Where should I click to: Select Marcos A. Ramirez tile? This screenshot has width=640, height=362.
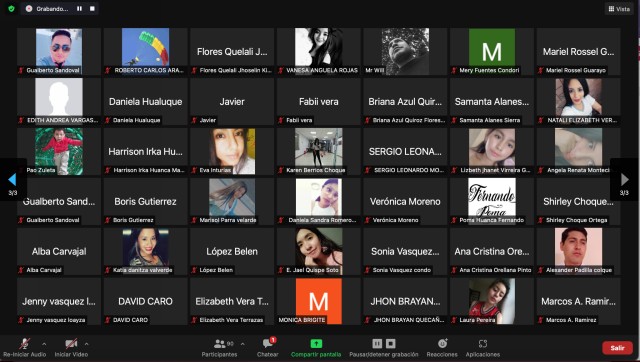pyautogui.click(x=578, y=302)
